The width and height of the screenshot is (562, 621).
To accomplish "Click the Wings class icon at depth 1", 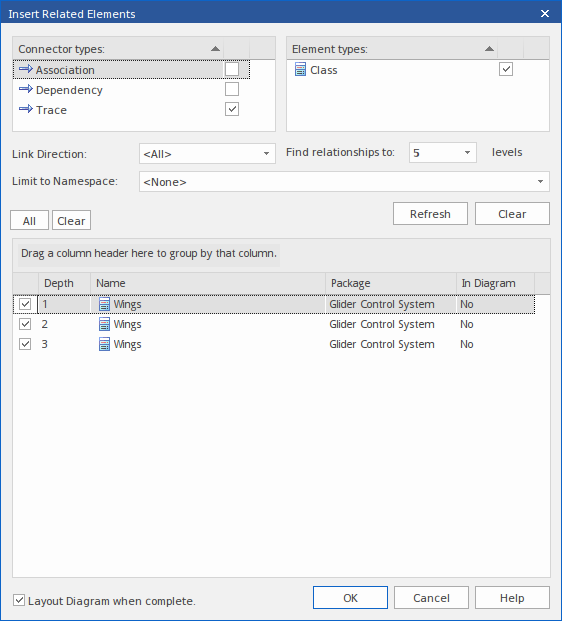I will [104, 304].
